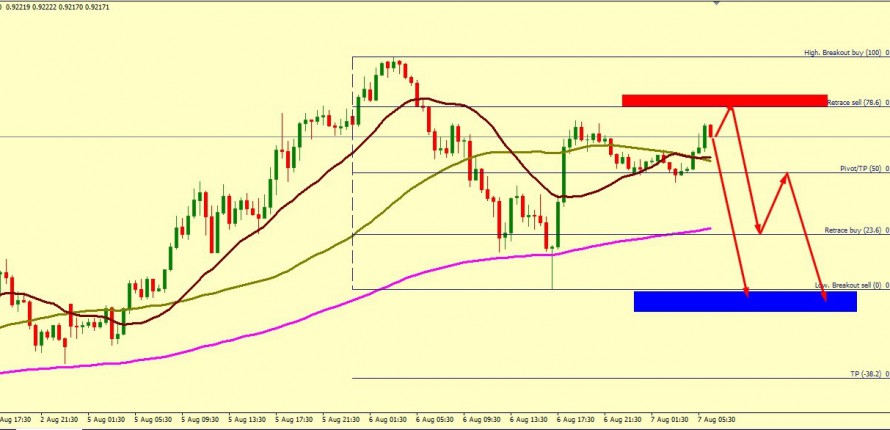This screenshot has height=430, width=890.
Task: Select the High Breakout buy (100) label
Action: [843, 53]
